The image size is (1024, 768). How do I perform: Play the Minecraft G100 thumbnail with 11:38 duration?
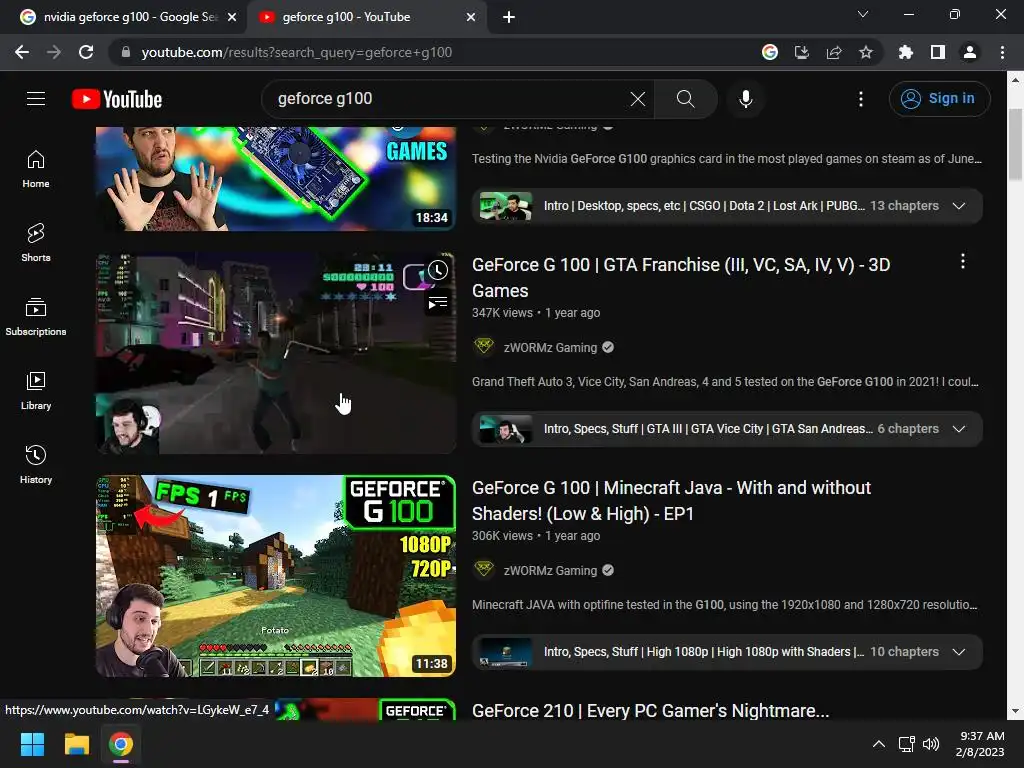click(276, 576)
